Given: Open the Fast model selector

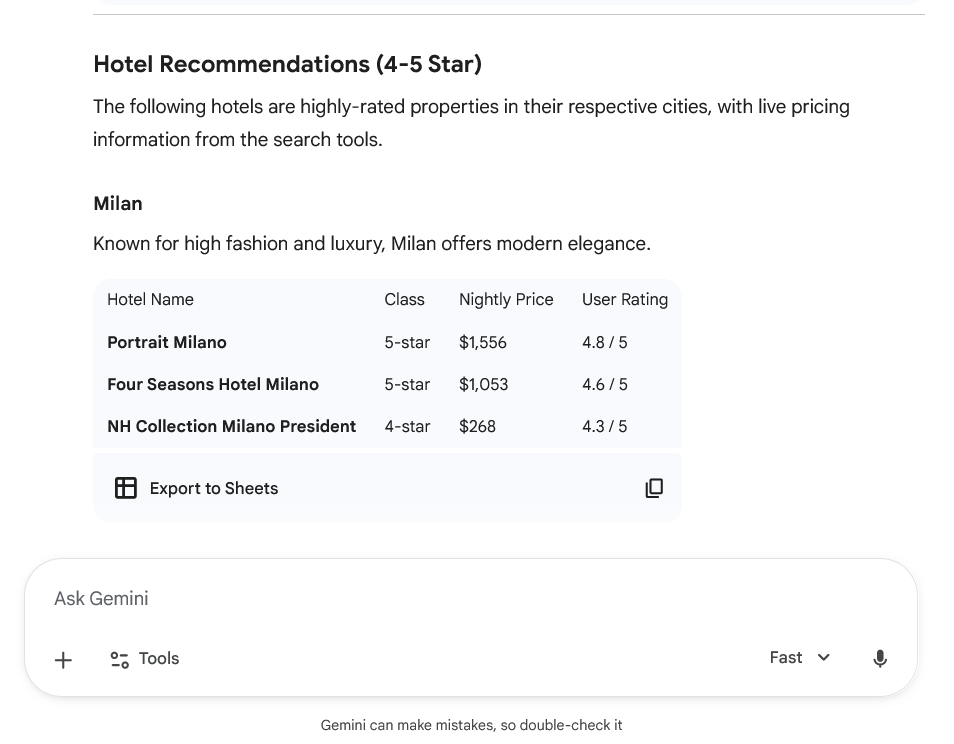Looking at the screenshot, I should pos(787,658).
